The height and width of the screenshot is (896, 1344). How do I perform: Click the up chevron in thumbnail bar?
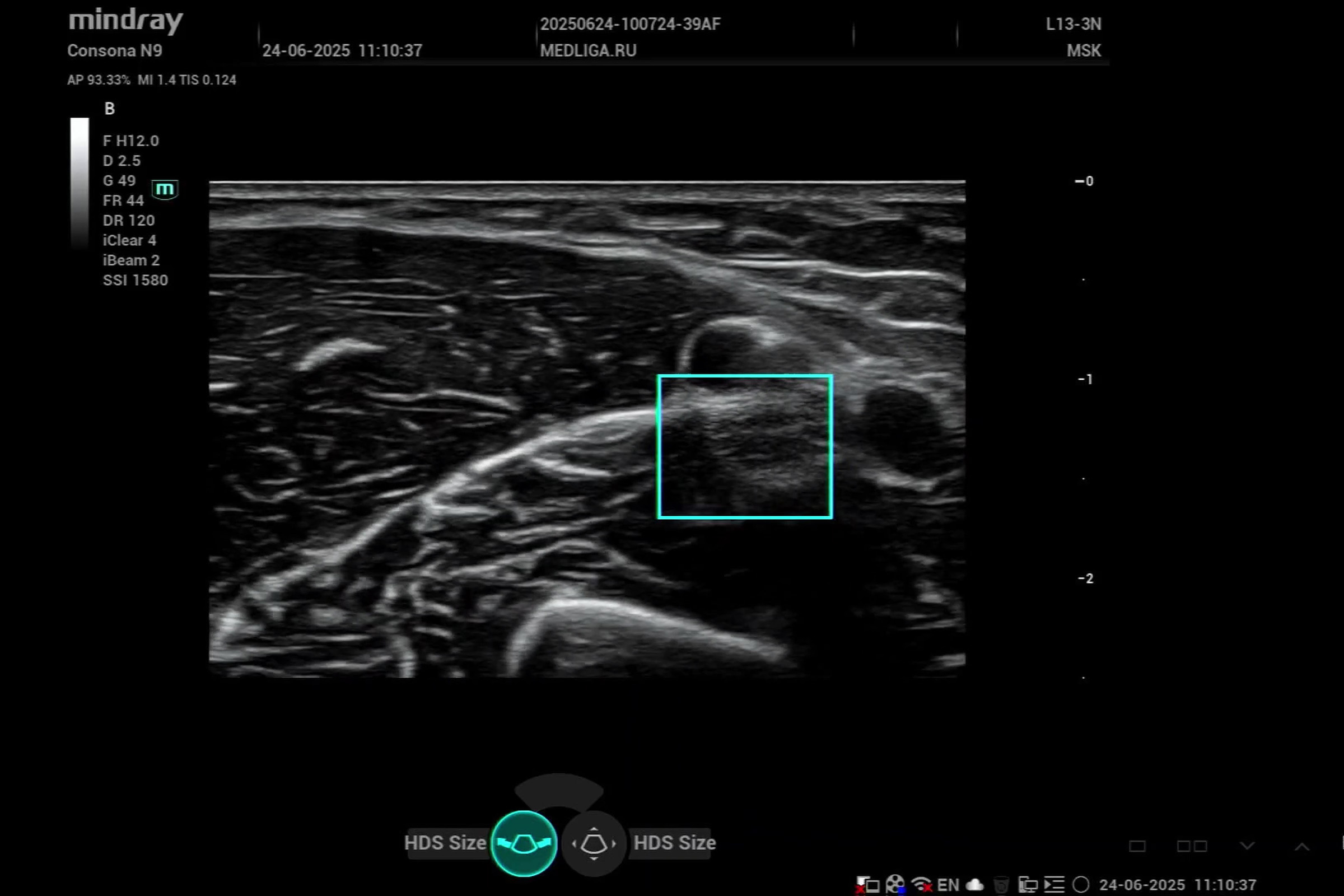1301,846
